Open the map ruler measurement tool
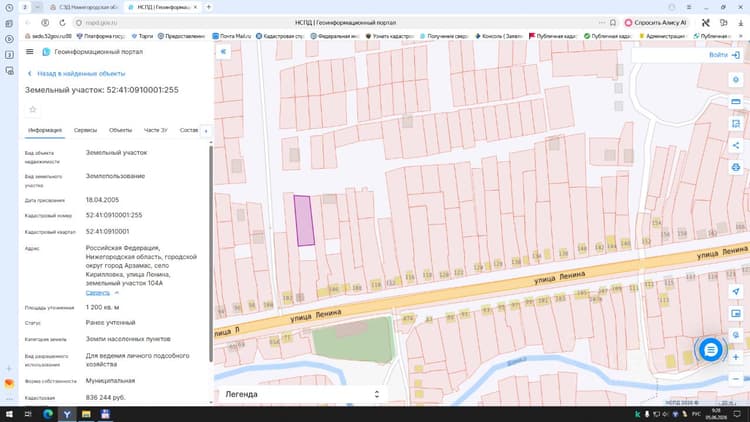Viewport: 750px width, 422px height. click(736, 101)
